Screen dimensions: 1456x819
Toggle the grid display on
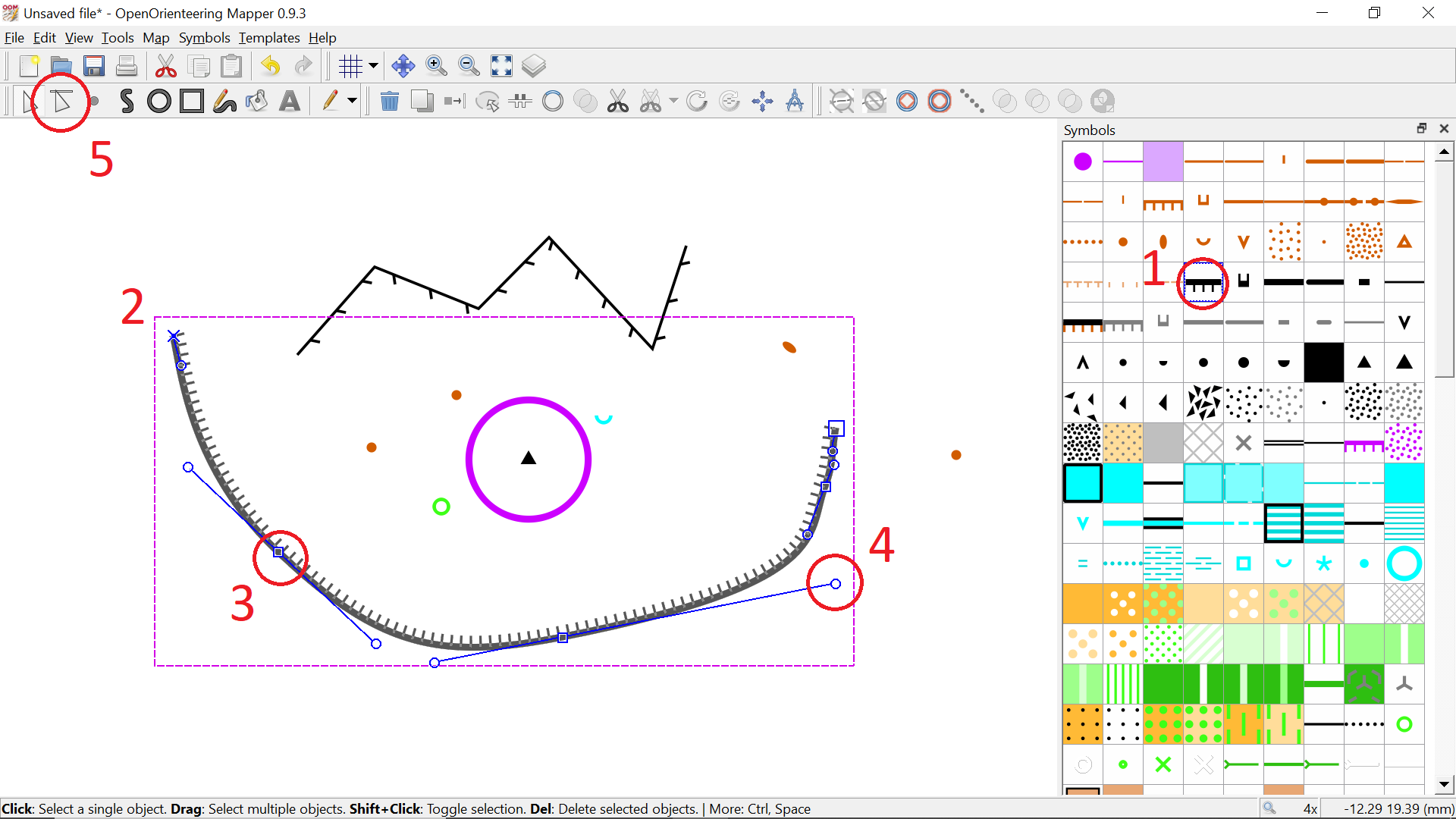pyautogui.click(x=351, y=66)
